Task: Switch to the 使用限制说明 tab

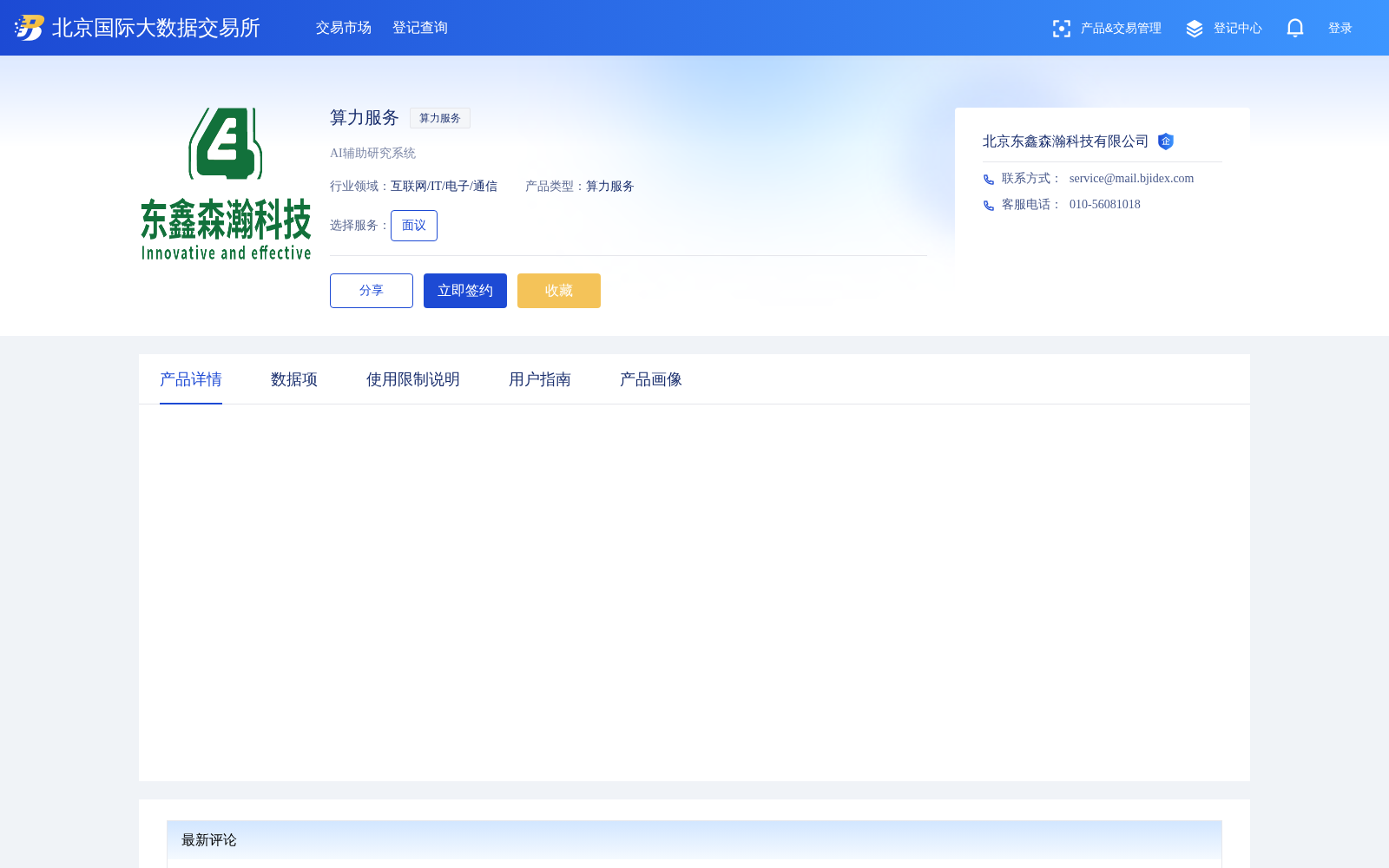Action: (413, 379)
